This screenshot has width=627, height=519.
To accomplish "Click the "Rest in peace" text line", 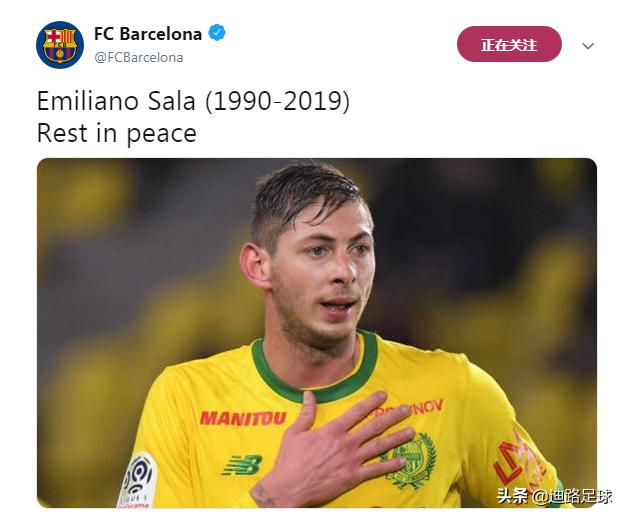I will [116, 133].
